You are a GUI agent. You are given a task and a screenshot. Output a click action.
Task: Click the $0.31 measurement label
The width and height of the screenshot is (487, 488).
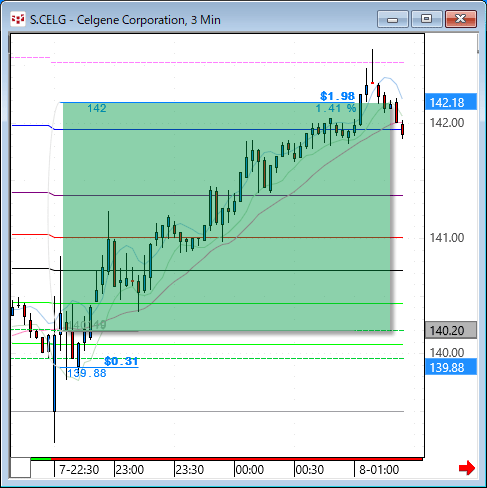121,361
